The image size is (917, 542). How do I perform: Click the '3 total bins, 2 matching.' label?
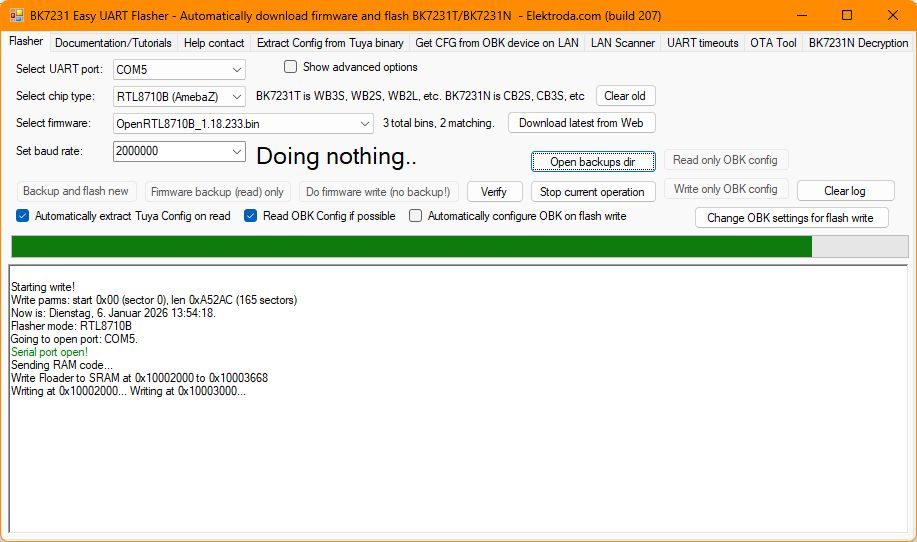coord(438,123)
